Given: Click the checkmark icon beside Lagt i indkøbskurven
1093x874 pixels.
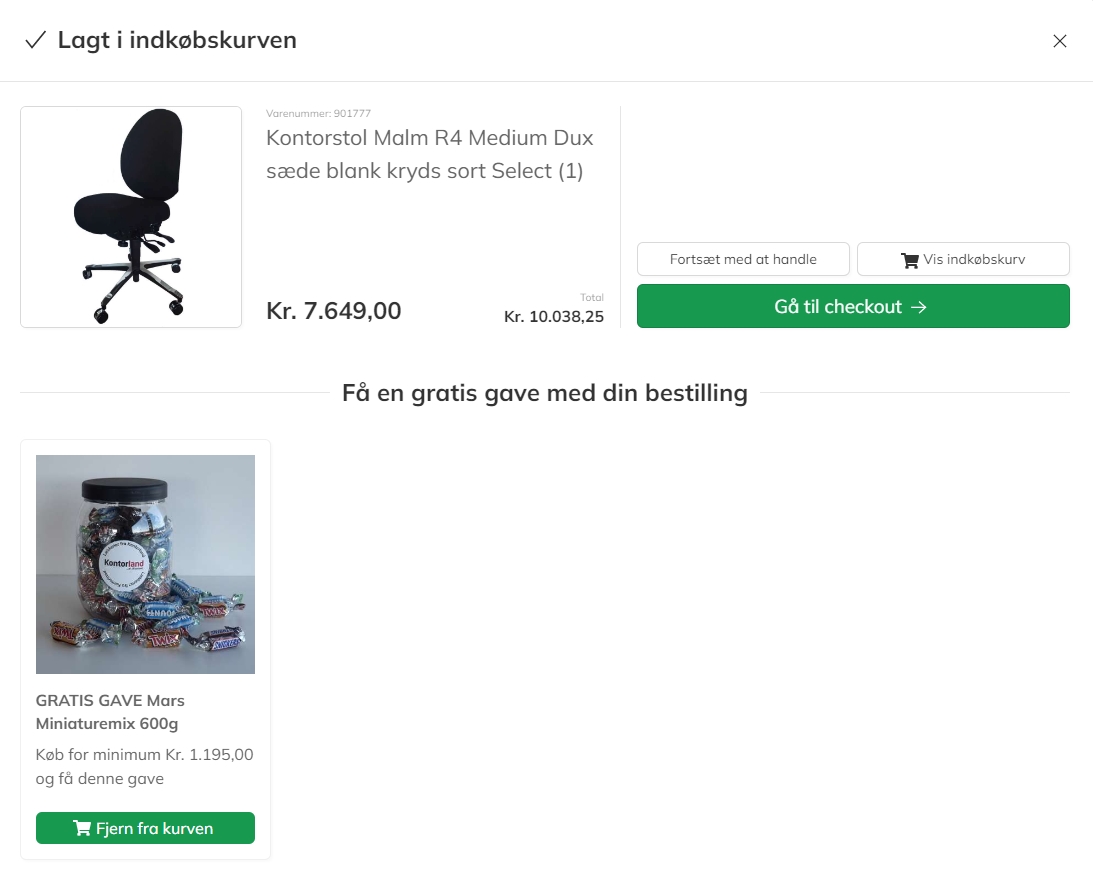Looking at the screenshot, I should pos(36,40).
